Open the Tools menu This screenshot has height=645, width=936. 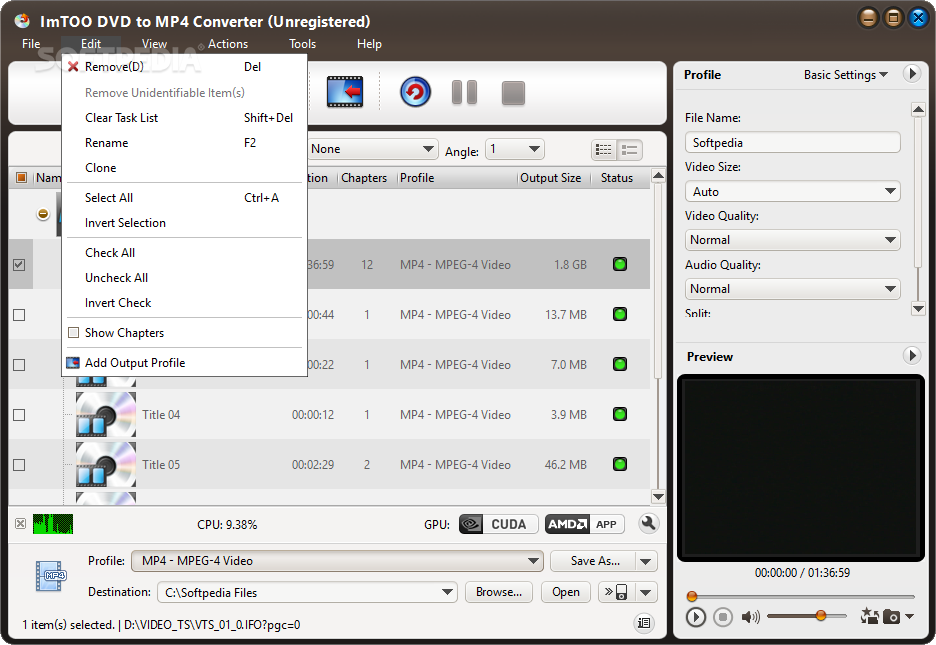tap(302, 44)
